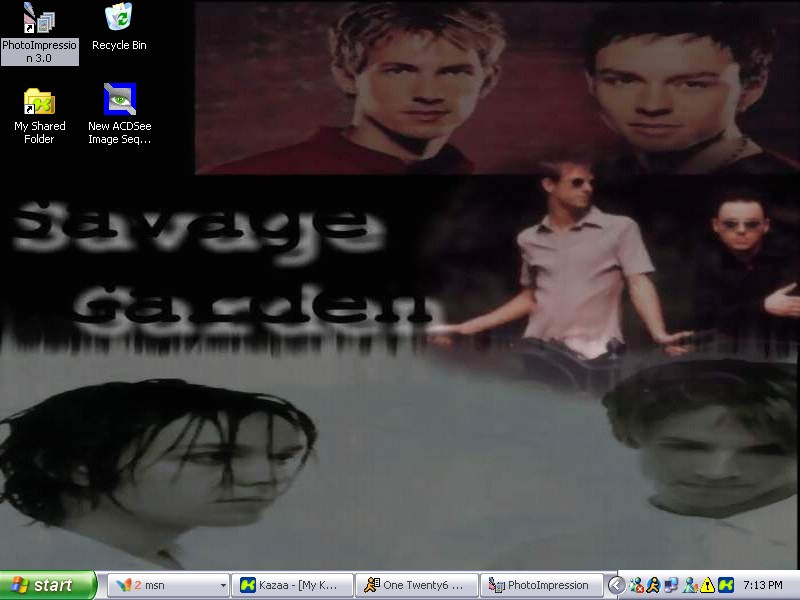
Task: Click the Kazaa tray icon
Action: [x=726, y=585]
